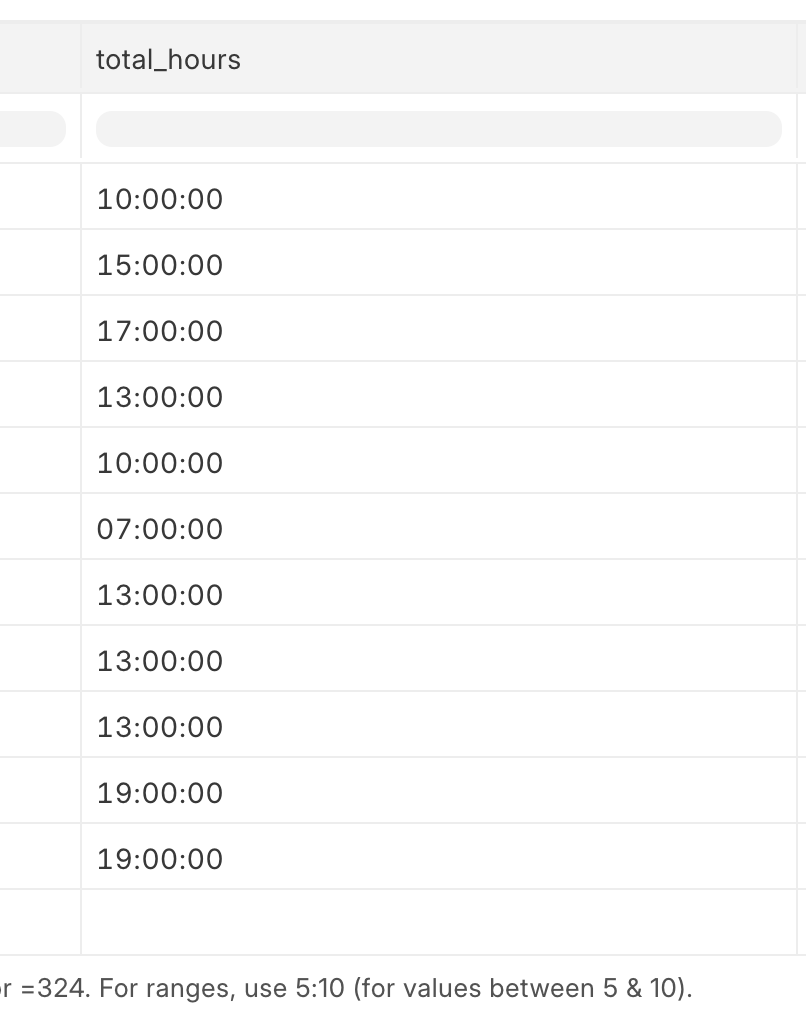Select the last 19:00:00 cell

(x=439, y=857)
